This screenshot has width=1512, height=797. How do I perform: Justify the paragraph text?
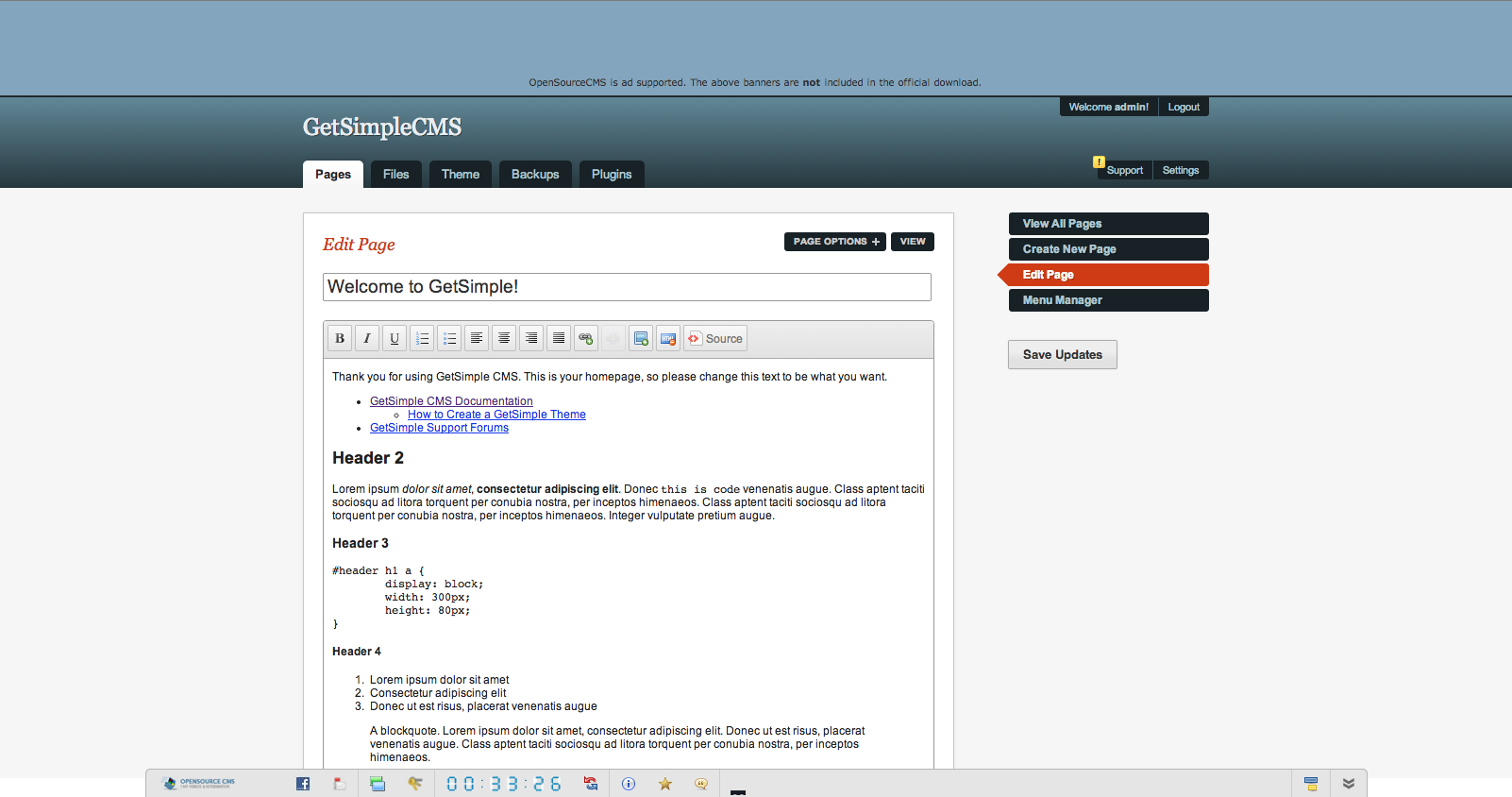pos(559,338)
